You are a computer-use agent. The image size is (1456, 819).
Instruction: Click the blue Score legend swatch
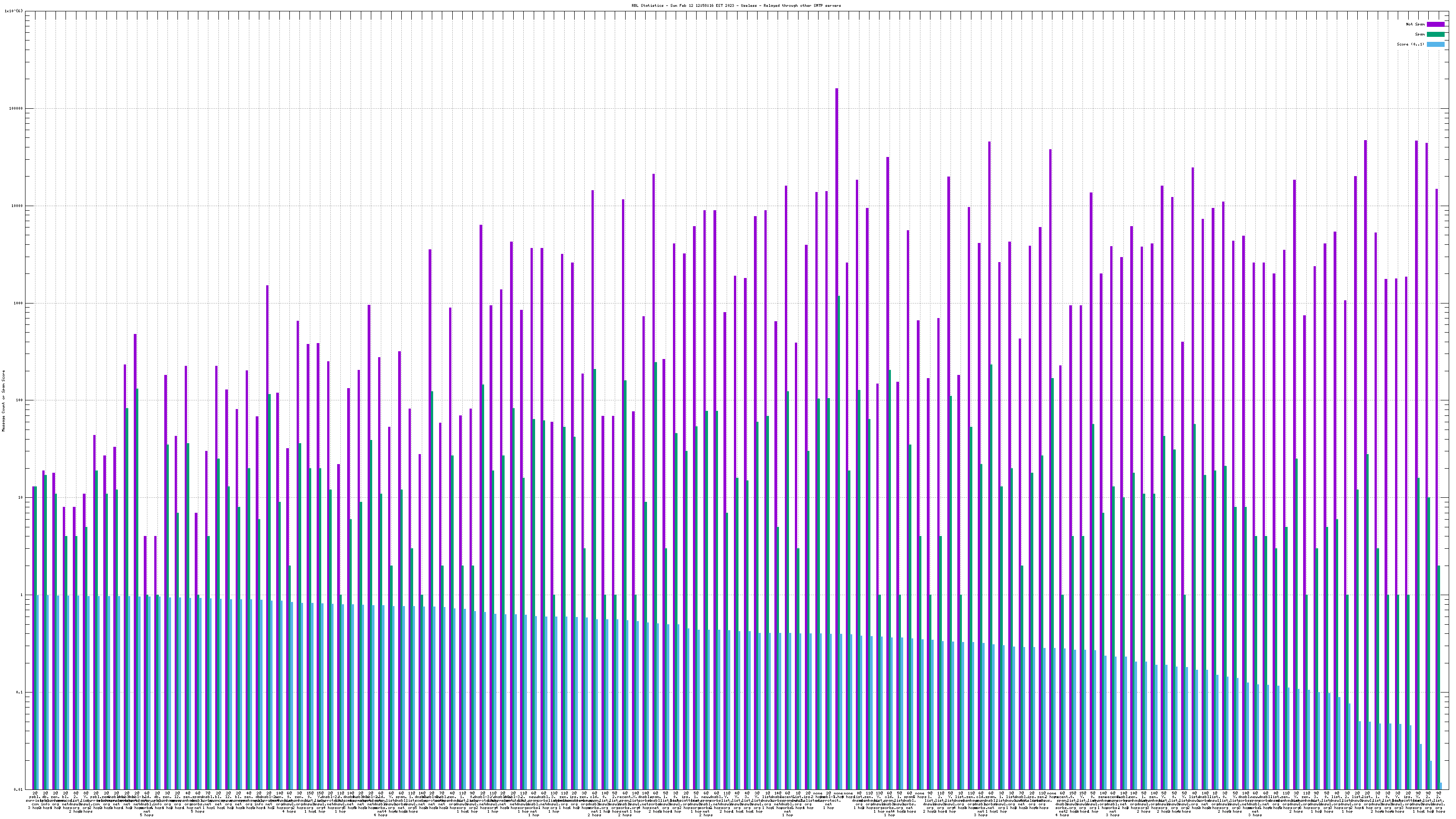click(1436, 45)
